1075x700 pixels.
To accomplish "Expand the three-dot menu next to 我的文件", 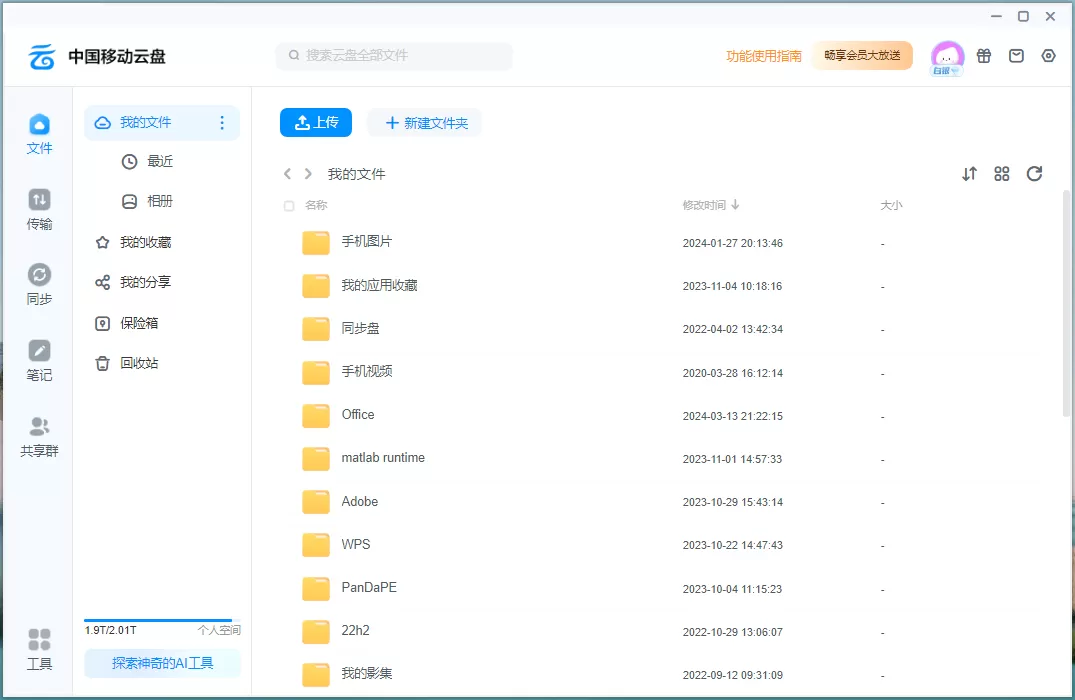I will pyautogui.click(x=222, y=122).
